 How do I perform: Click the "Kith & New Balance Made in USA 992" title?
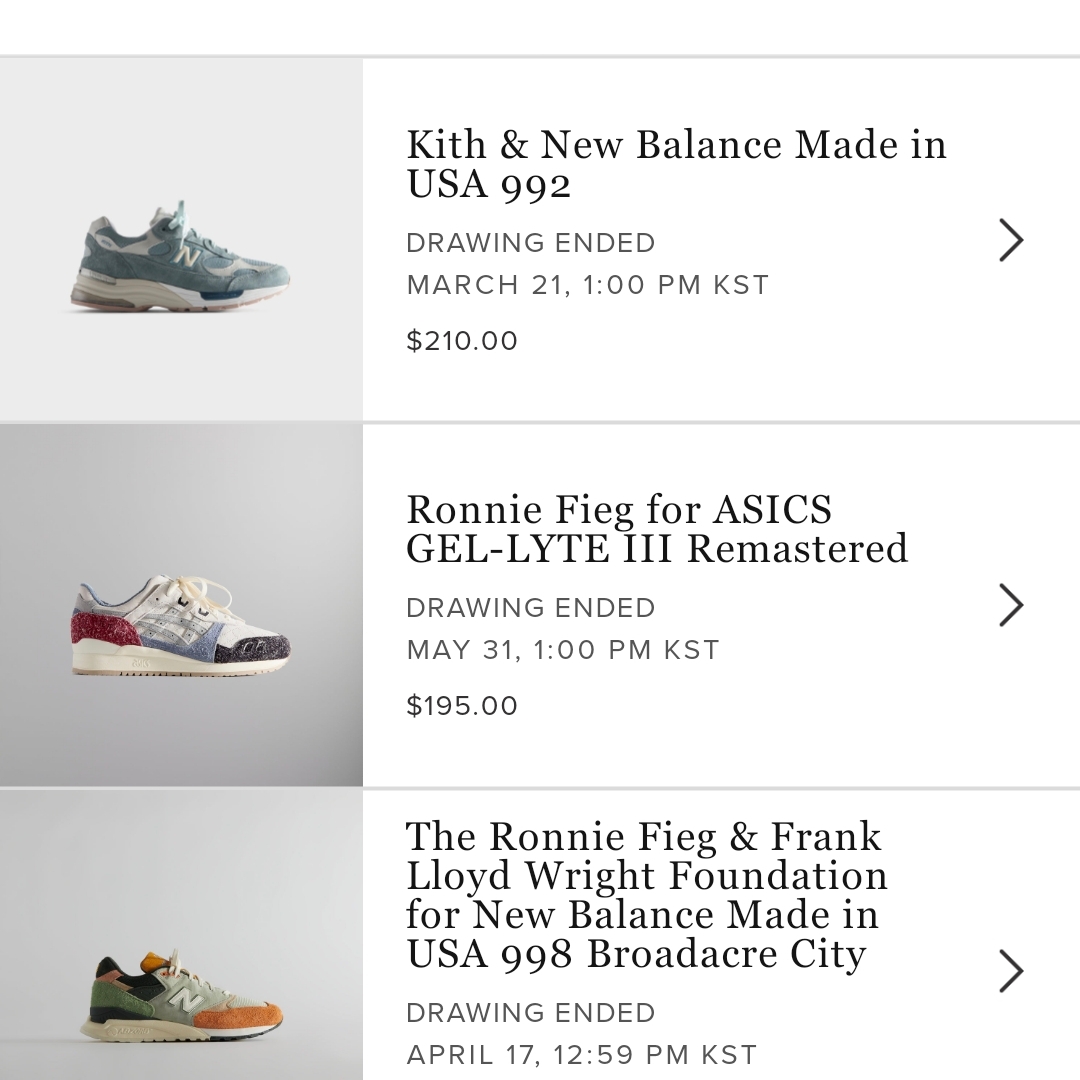click(675, 164)
